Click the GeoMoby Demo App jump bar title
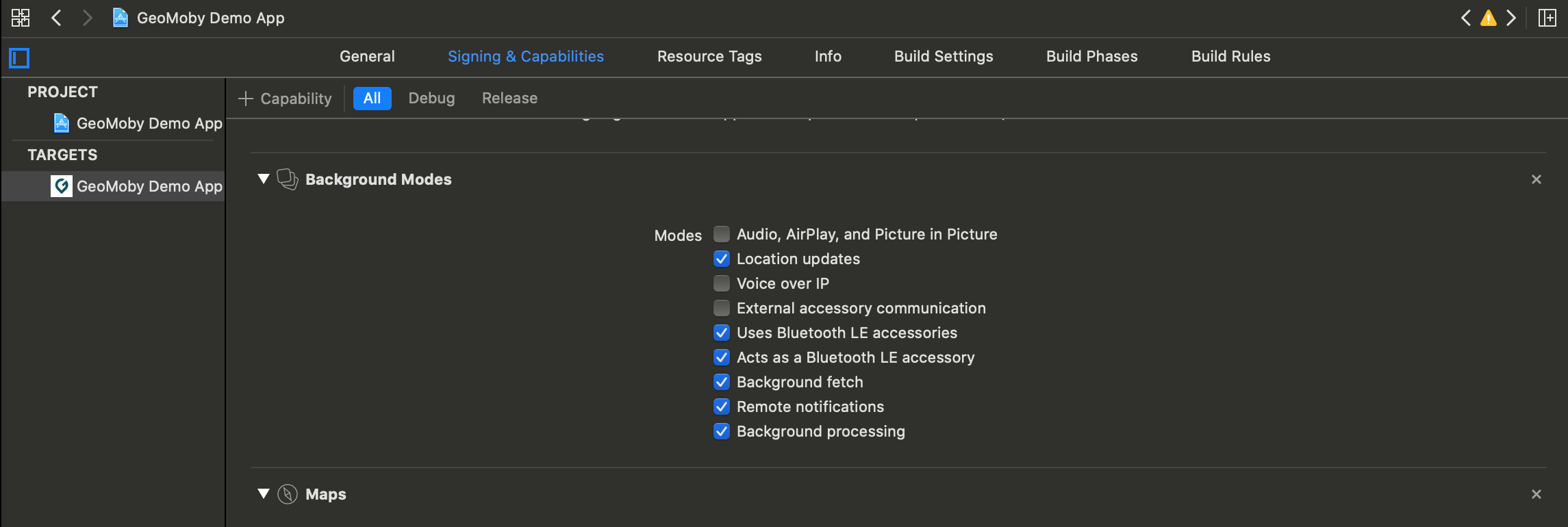The width and height of the screenshot is (1568, 527). (211, 18)
